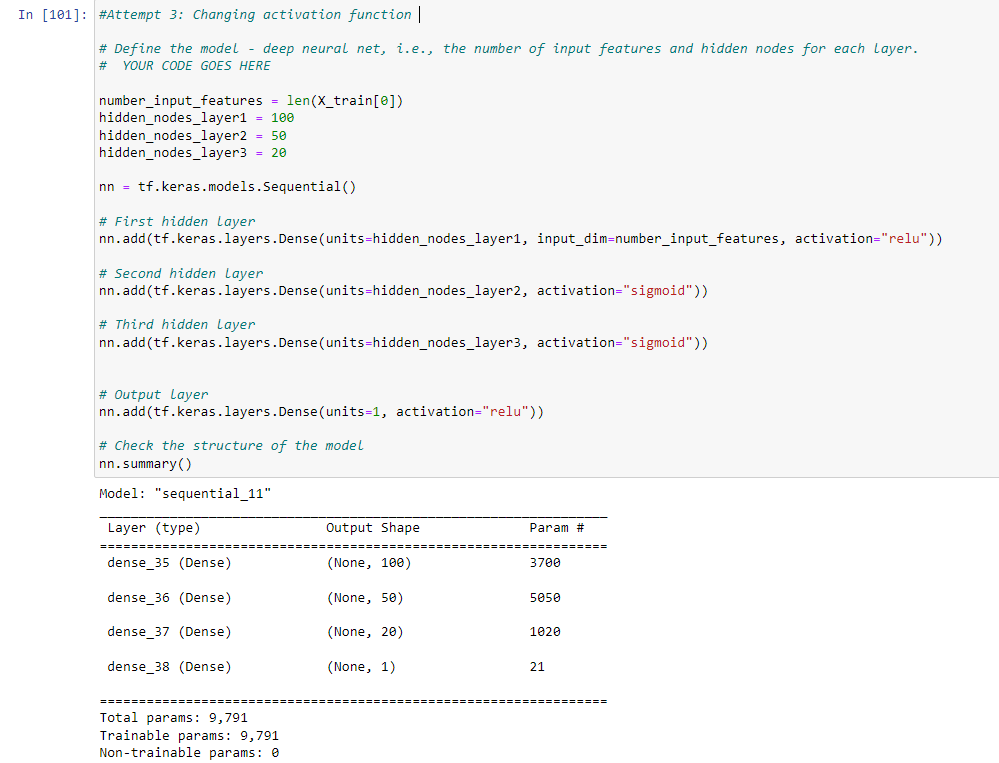The image size is (999, 763).
Task: Click the (None, 20) output shape
Action: [x=365, y=632]
